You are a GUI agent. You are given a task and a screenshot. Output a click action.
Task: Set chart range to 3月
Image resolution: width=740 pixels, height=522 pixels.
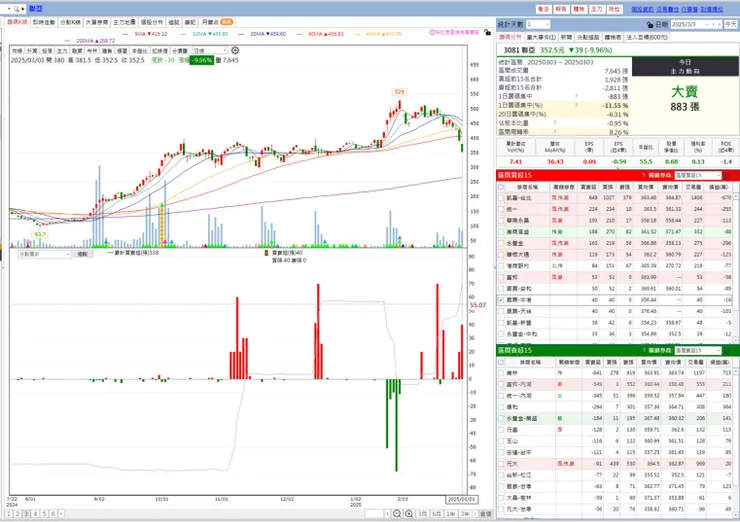pyautogui.click(x=422, y=514)
